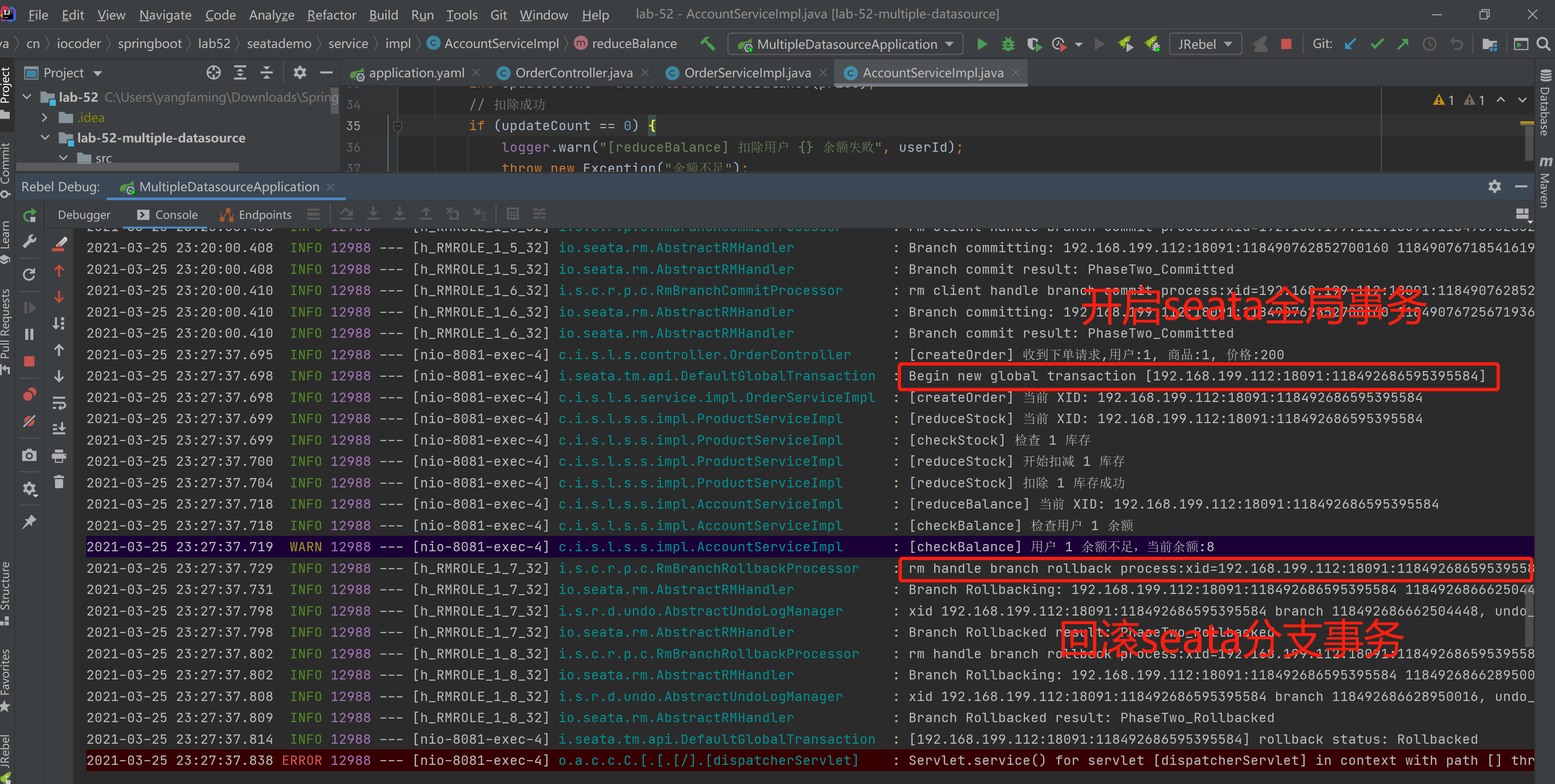This screenshot has height=784, width=1555.
Task: Push commits with Git green up-arrow
Action: [x=1403, y=44]
